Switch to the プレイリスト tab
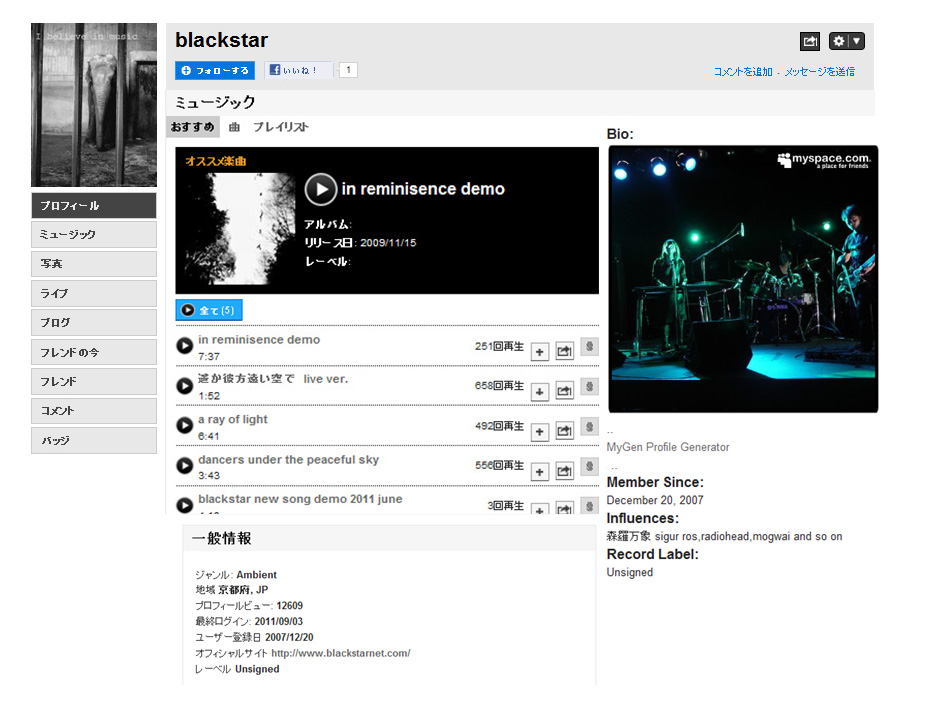The width and height of the screenshot is (929, 701). (x=281, y=127)
